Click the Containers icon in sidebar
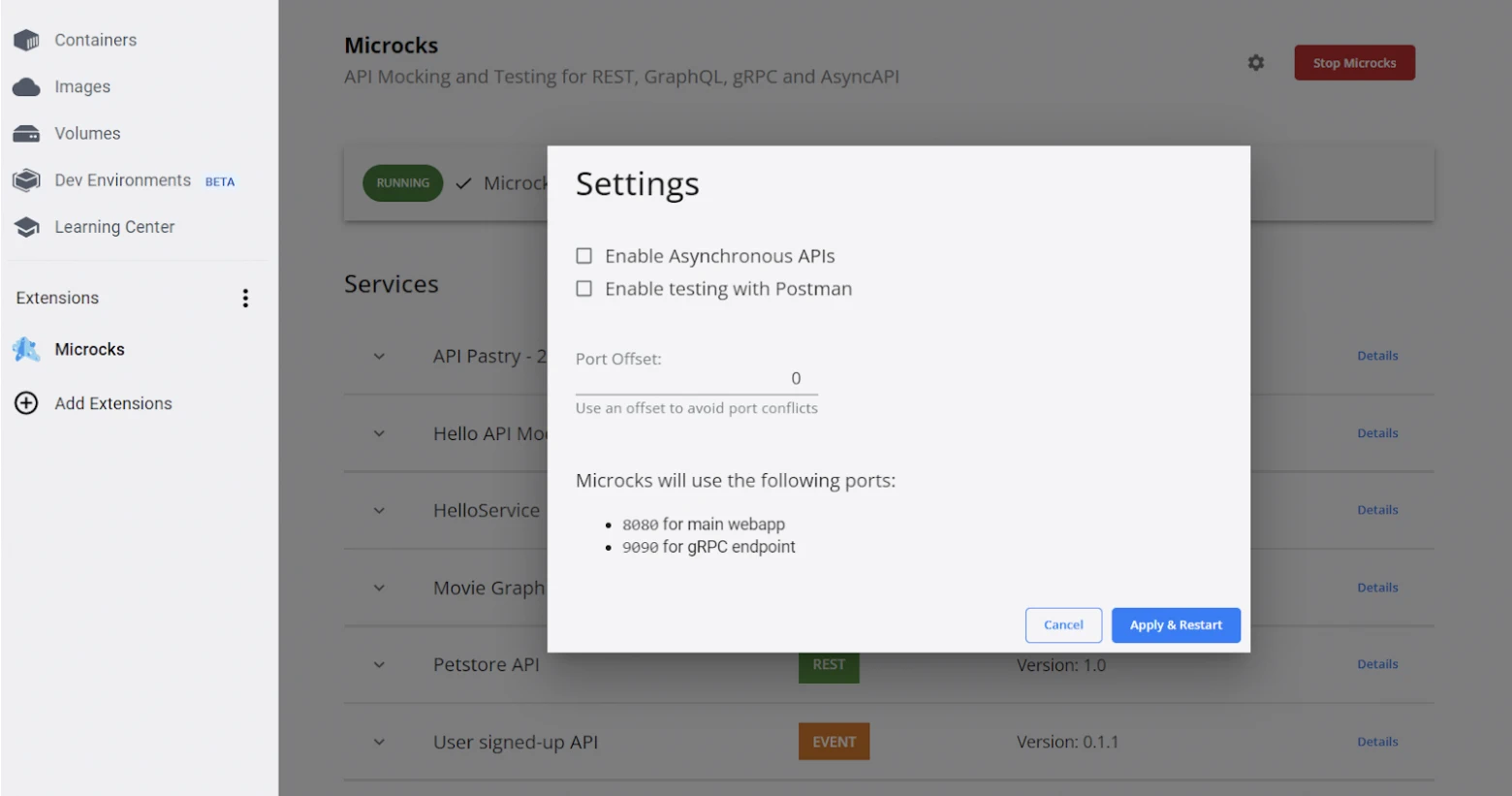The height and width of the screenshot is (796, 1512). point(26,40)
